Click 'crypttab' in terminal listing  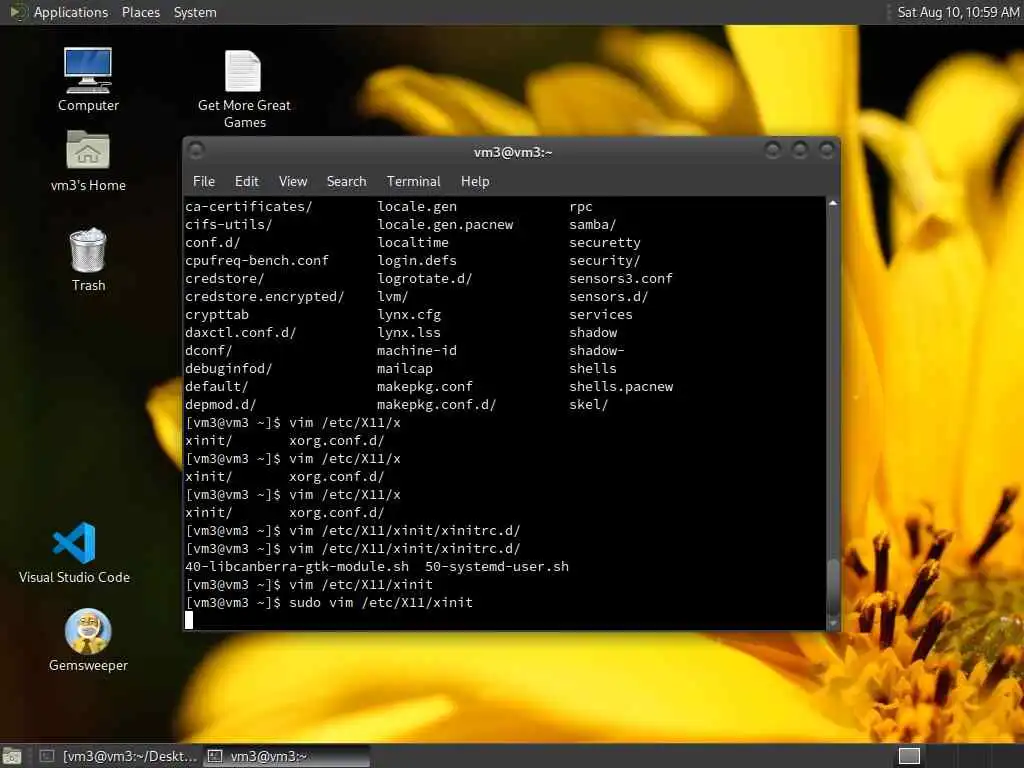tap(217, 315)
